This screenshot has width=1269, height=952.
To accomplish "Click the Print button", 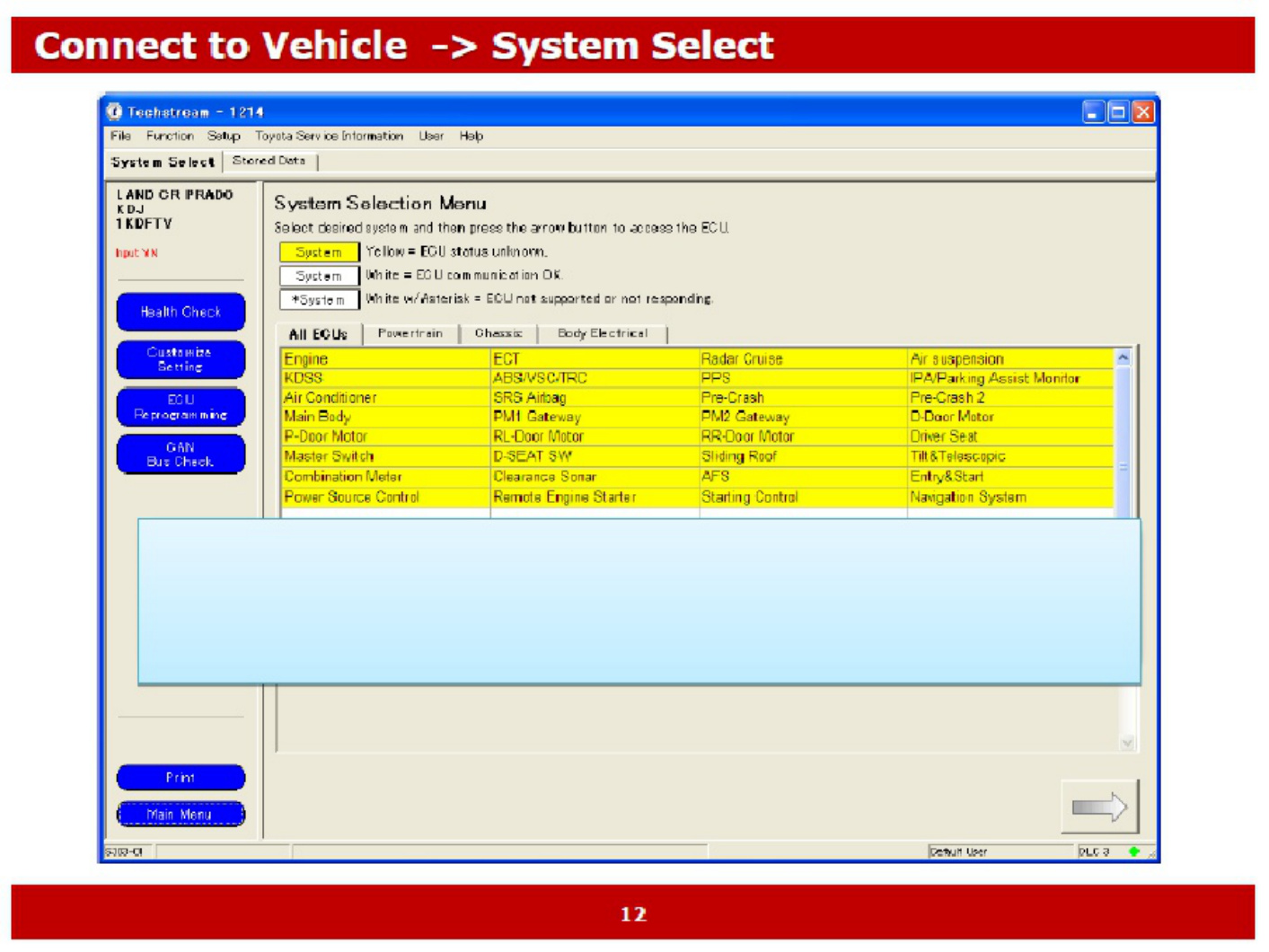I will click(181, 777).
